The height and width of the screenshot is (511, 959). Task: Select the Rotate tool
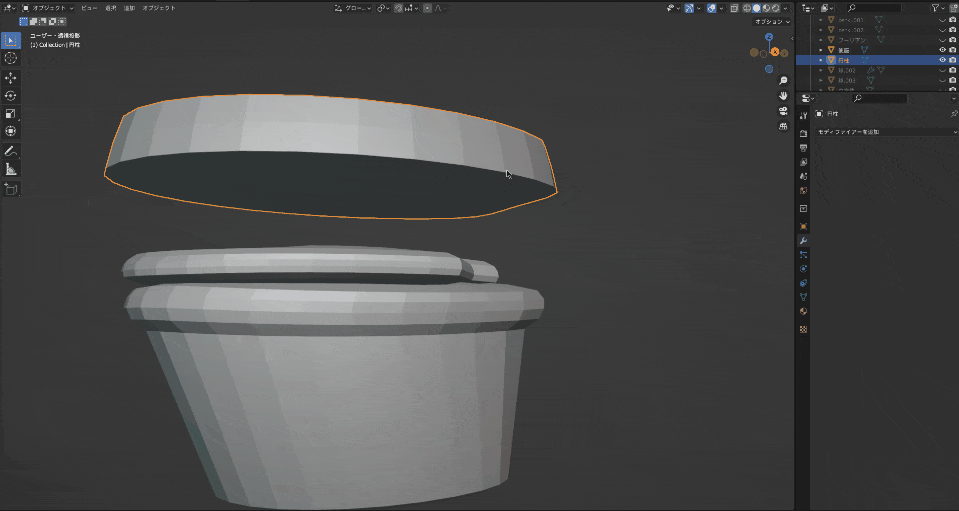tap(10, 96)
